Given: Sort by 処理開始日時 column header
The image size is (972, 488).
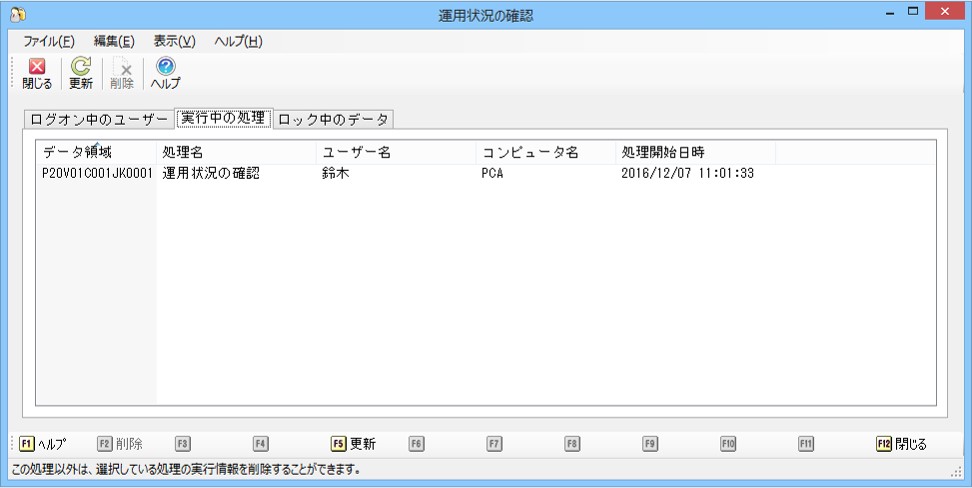Looking at the screenshot, I should pos(696,153).
